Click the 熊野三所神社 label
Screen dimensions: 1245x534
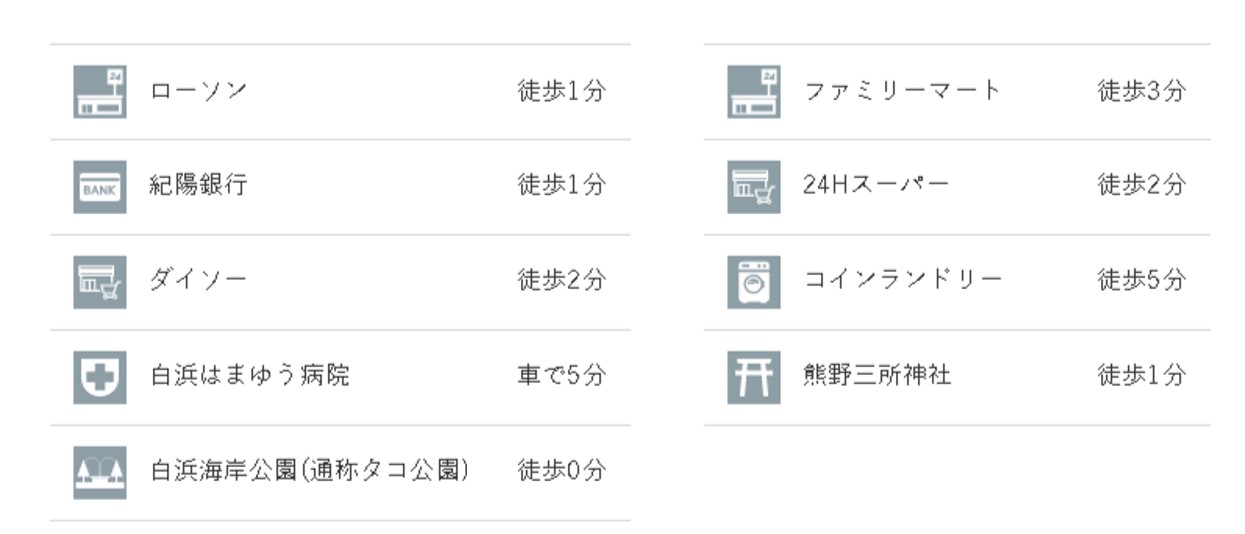[877, 376]
